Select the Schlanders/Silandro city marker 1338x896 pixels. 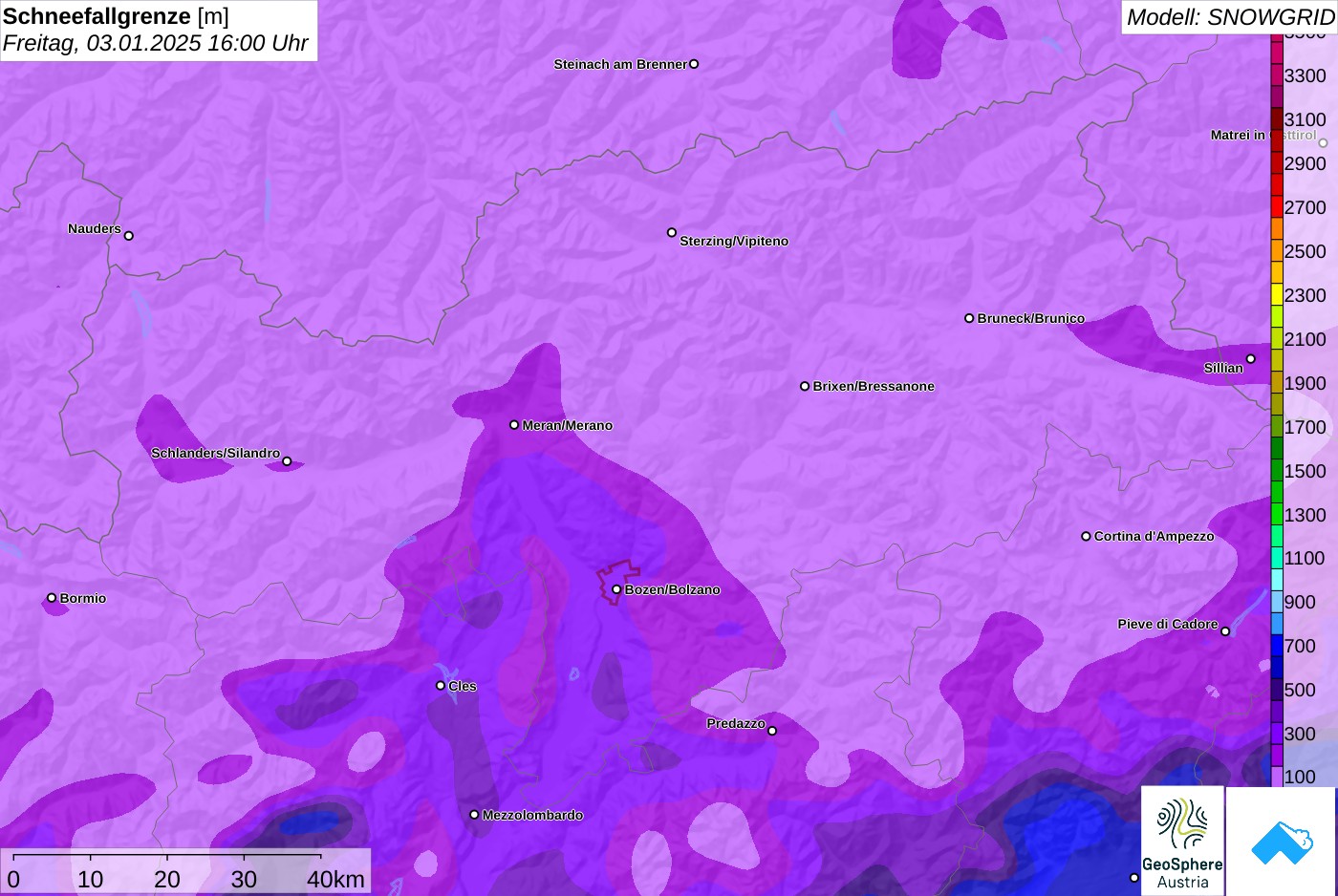point(287,461)
